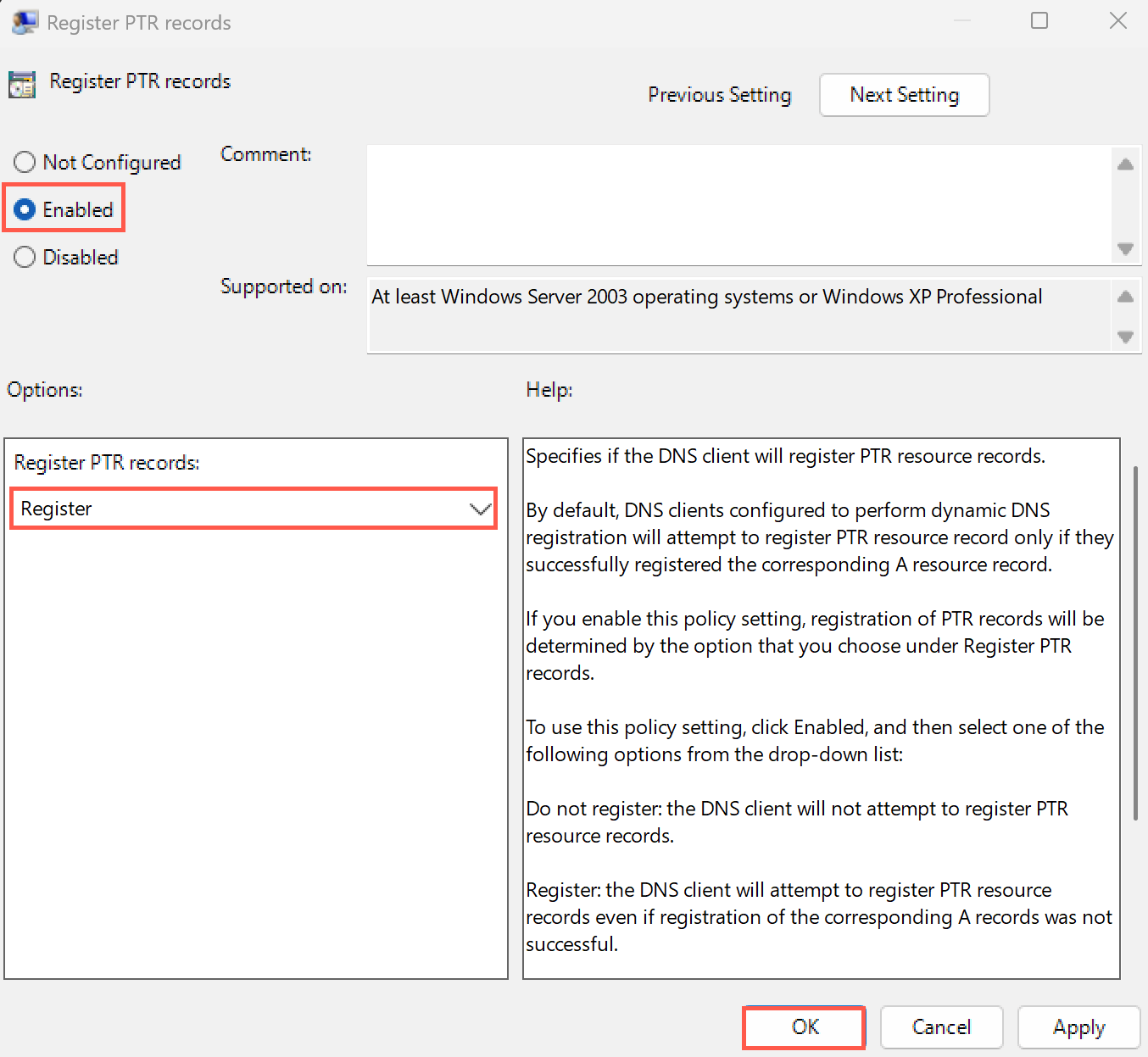The height and width of the screenshot is (1057, 1148).
Task: Click the policy setting icon beside the heading
Action: (x=22, y=84)
